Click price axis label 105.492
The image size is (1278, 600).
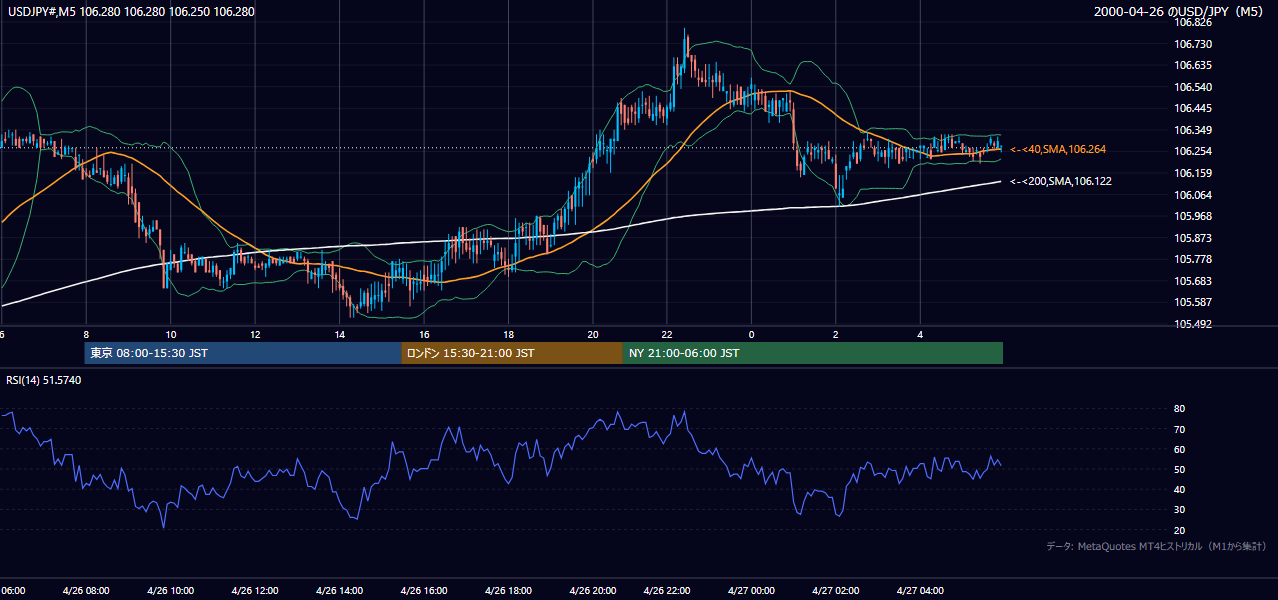pos(1194,324)
